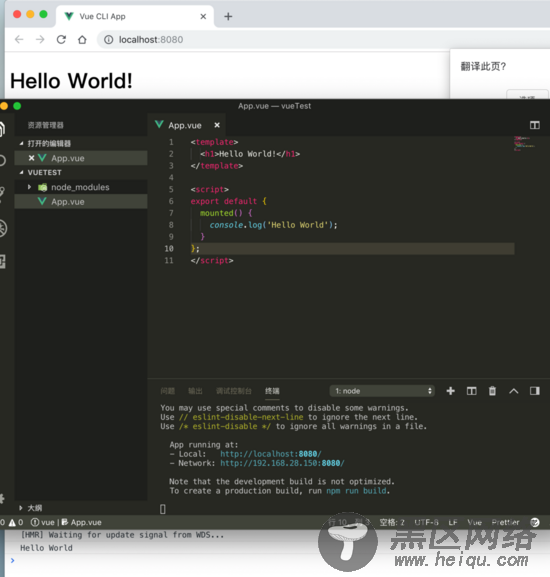Change language mode Vue in status bar
This screenshot has height=577, width=550.
pos(475,522)
